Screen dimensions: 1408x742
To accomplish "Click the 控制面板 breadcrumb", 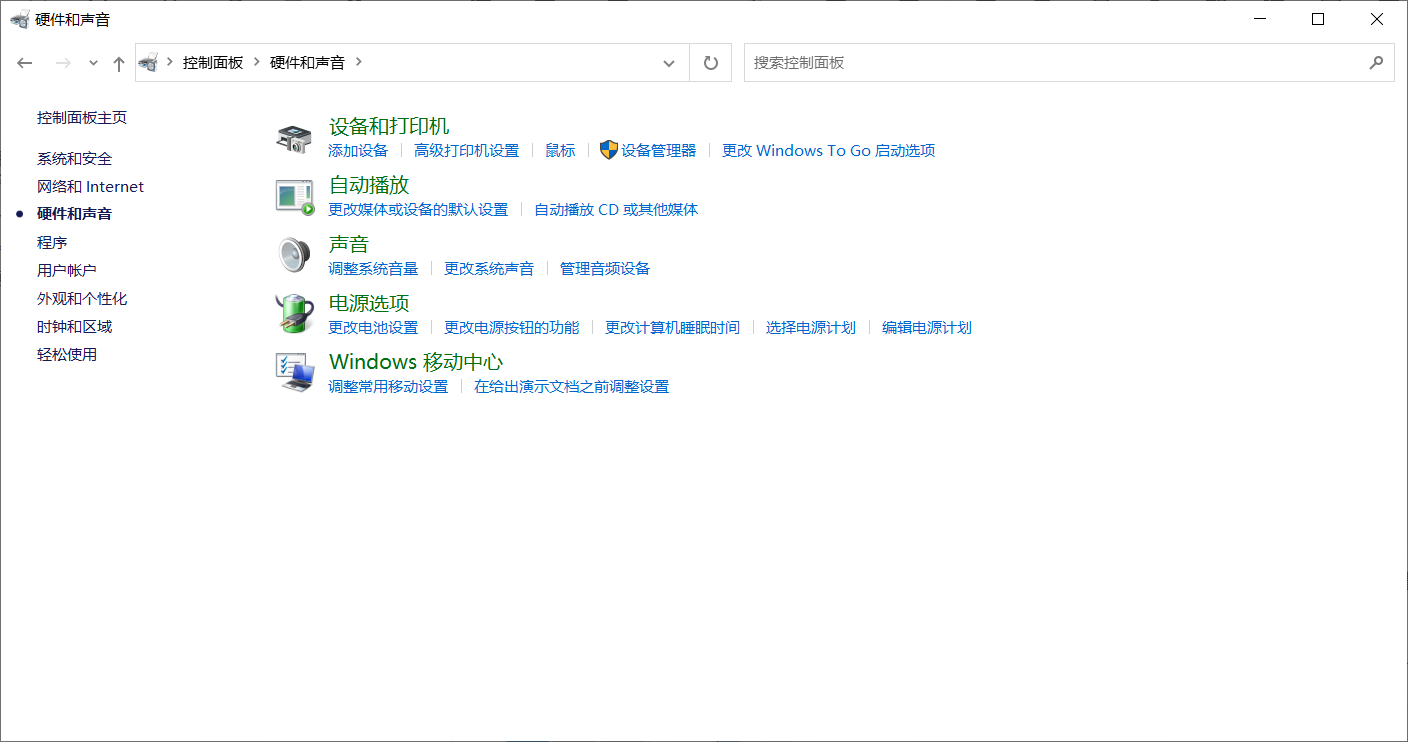I will 213,62.
